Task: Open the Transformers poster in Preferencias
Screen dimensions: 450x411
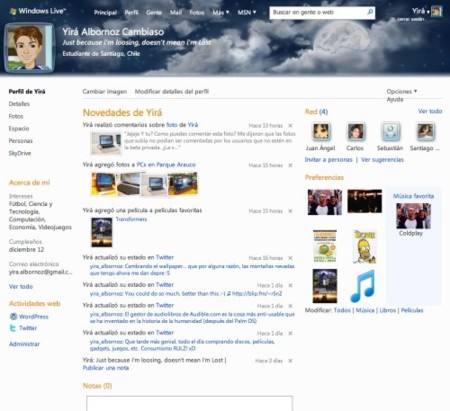Action: tap(325, 286)
